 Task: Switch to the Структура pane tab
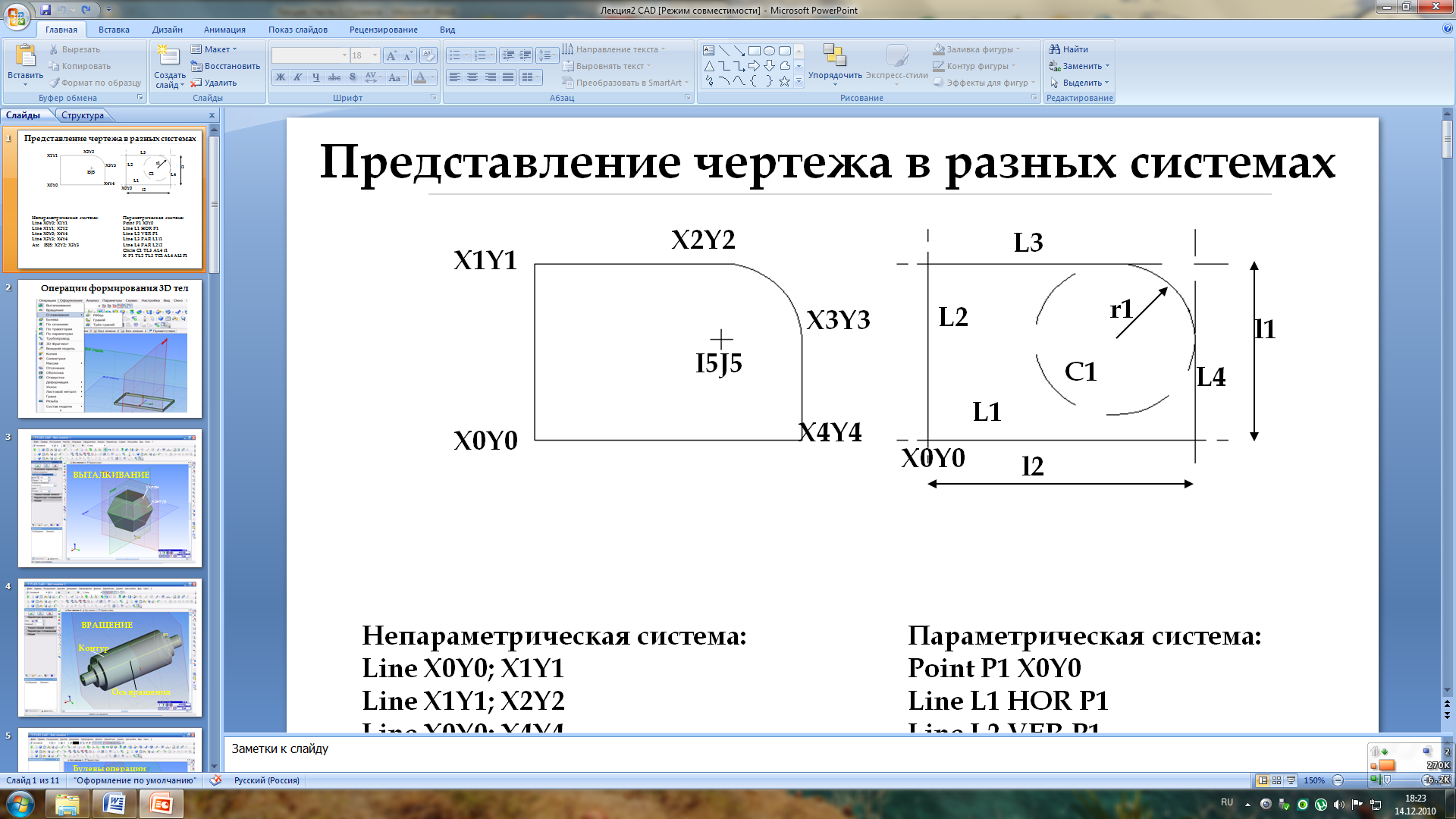click(83, 115)
